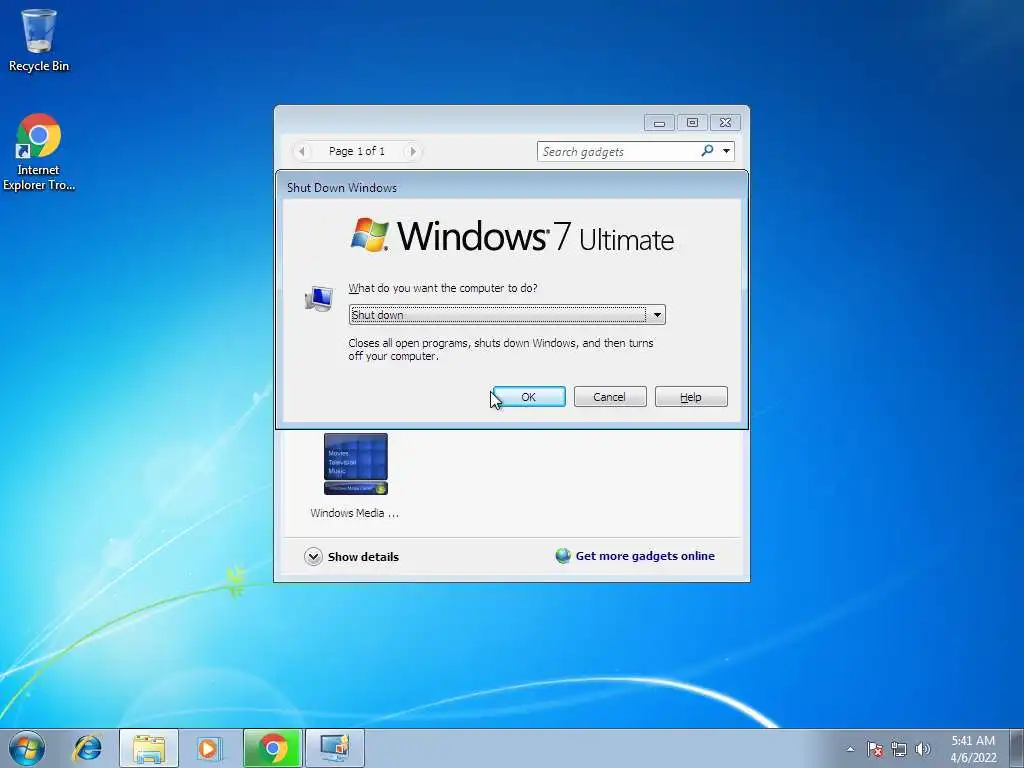Maximize the gadget gallery window
This screenshot has width=1024, height=768.
click(x=692, y=123)
